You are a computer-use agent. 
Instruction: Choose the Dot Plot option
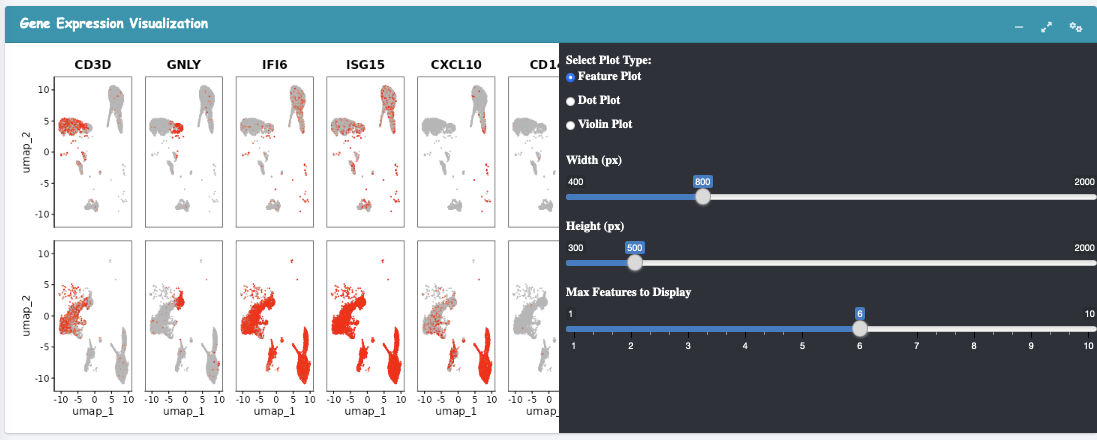coord(571,101)
